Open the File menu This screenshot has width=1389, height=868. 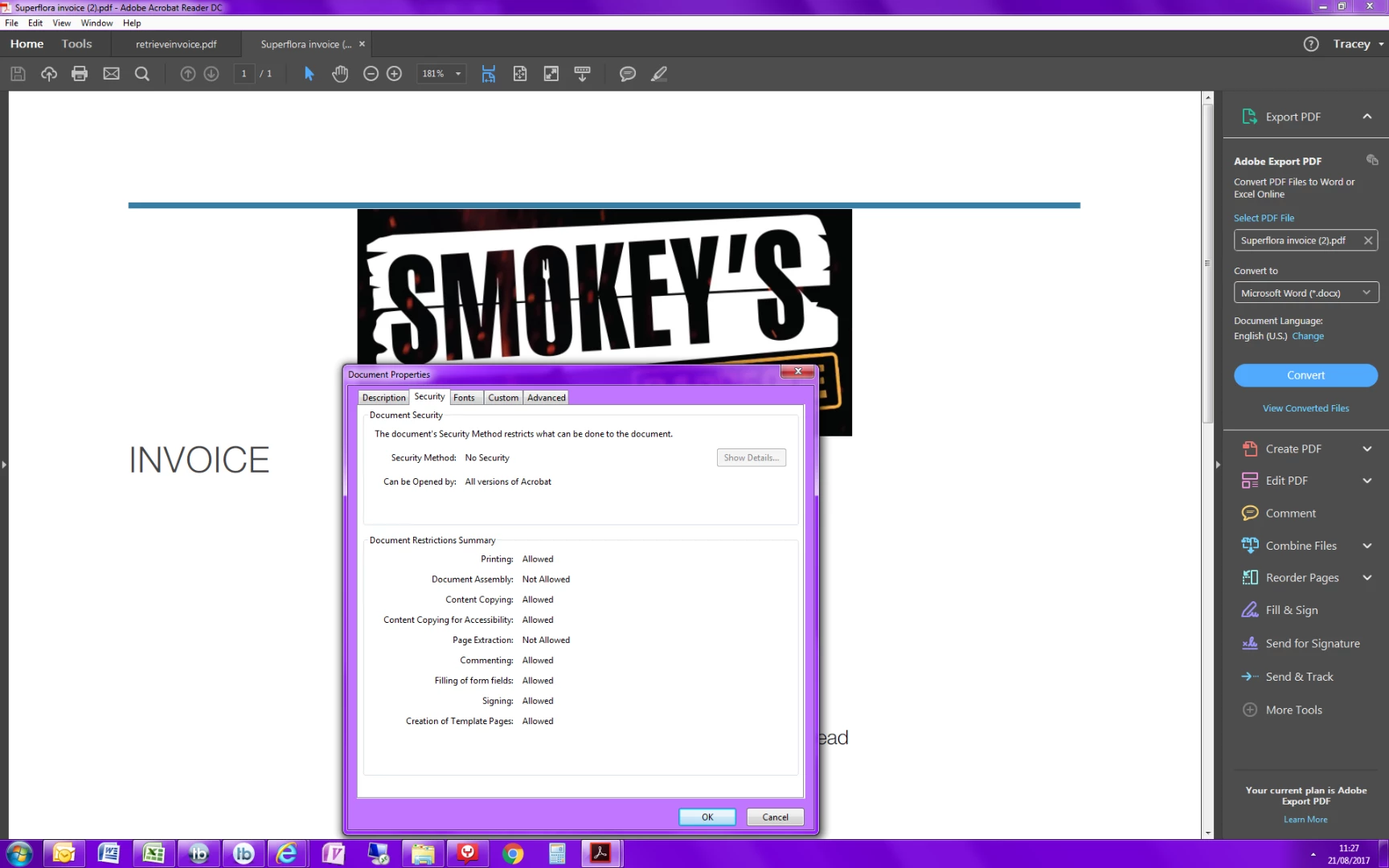pos(11,23)
